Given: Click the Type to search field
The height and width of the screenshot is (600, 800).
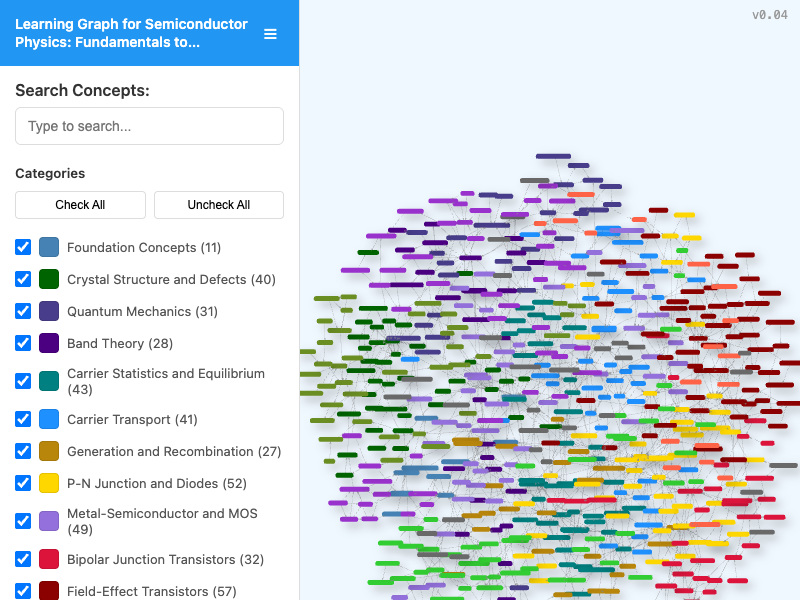Looking at the screenshot, I should point(149,126).
